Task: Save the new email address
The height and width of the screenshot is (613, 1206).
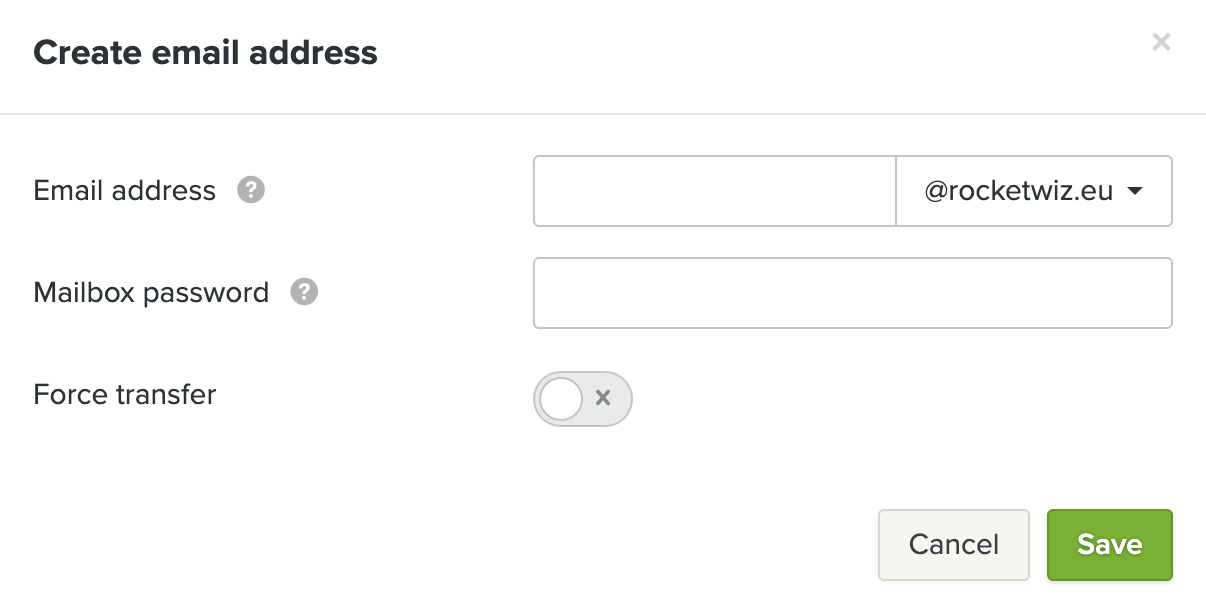Action: tap(1109, 545)
